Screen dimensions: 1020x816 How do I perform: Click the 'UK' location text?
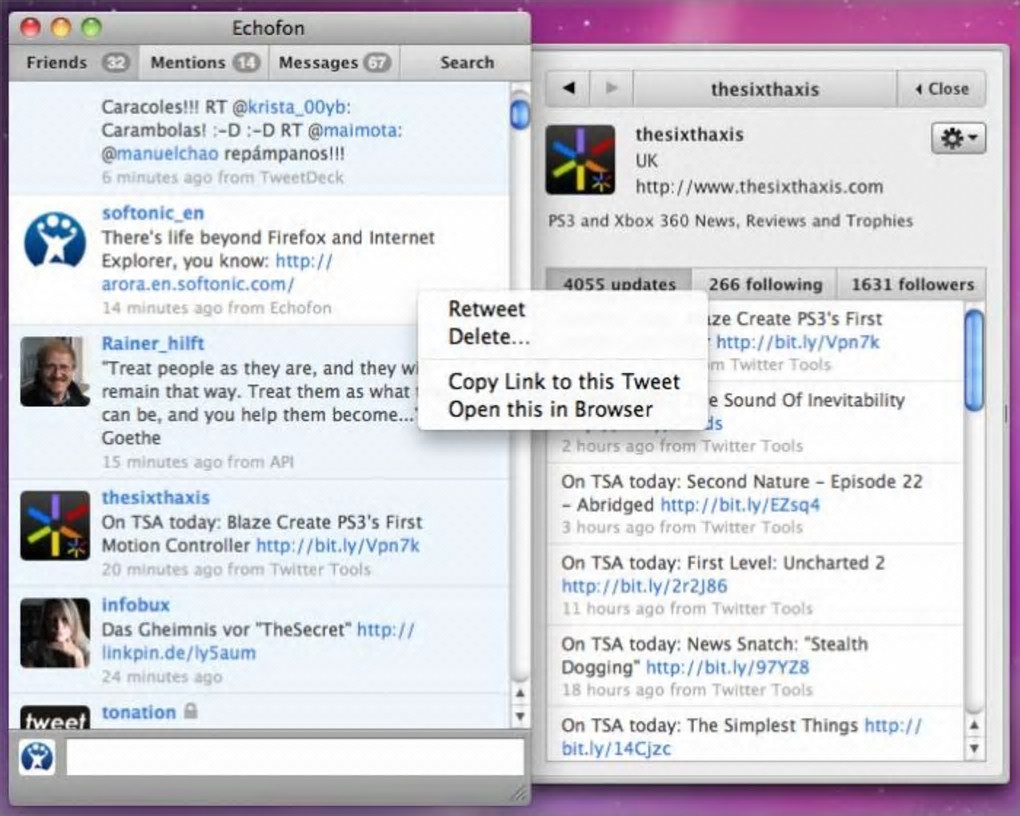(x=647, y=161)
